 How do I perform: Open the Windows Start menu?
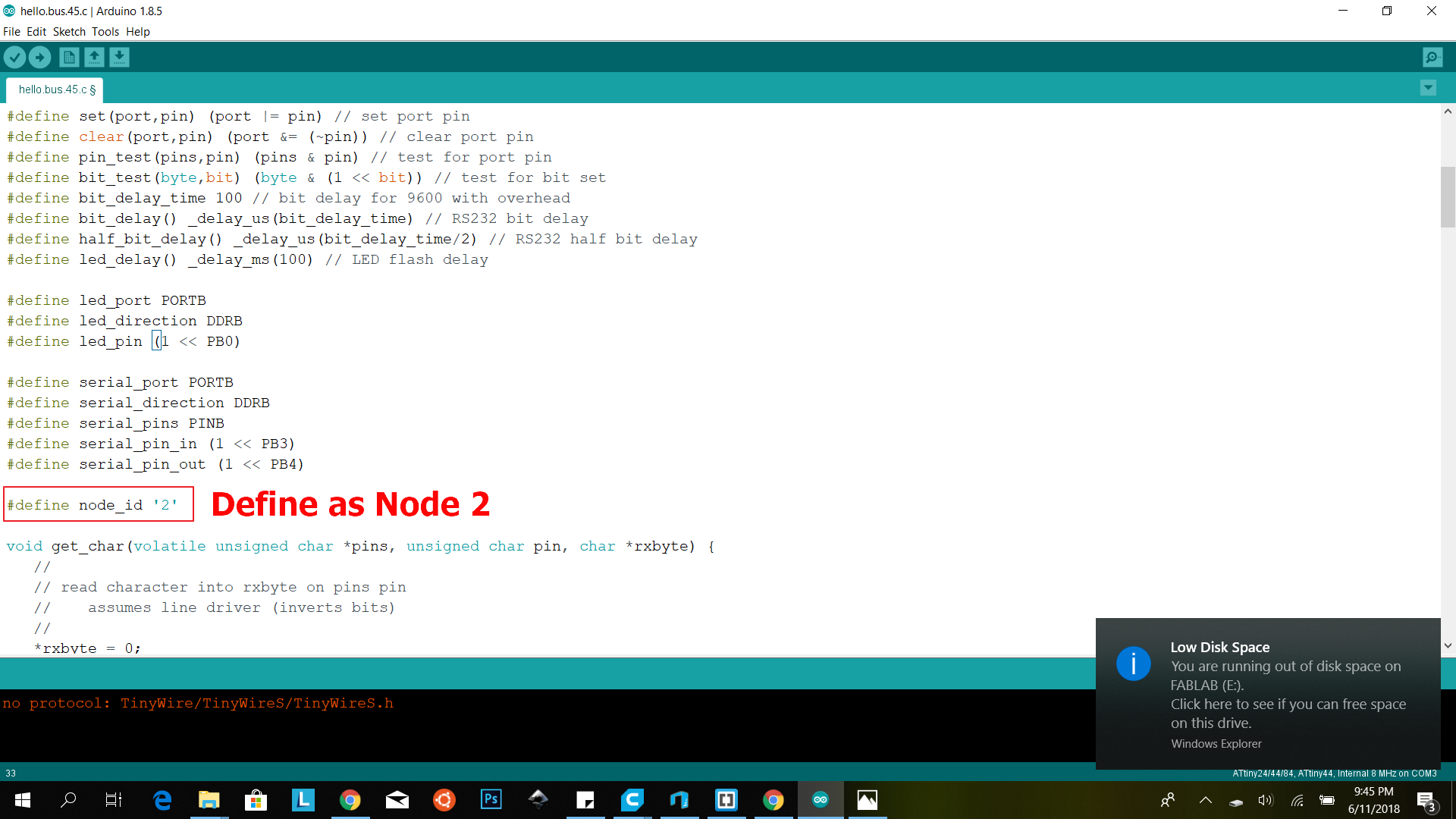[22, 799]
